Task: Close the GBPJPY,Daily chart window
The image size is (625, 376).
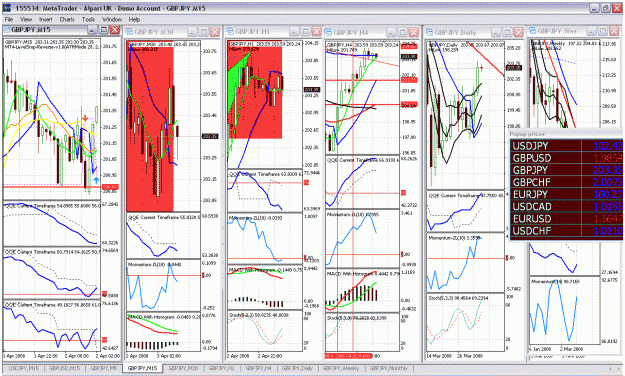Action: pos(518,32)
